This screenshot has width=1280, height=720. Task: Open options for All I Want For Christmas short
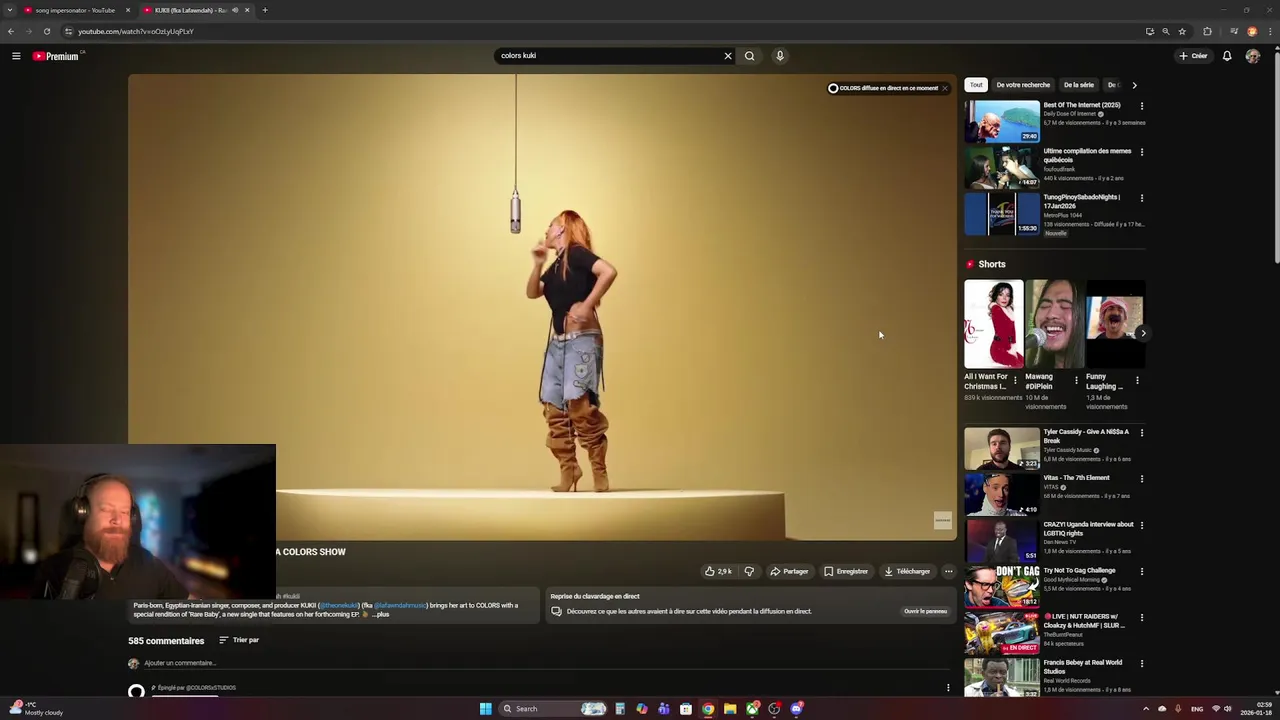1015,381
